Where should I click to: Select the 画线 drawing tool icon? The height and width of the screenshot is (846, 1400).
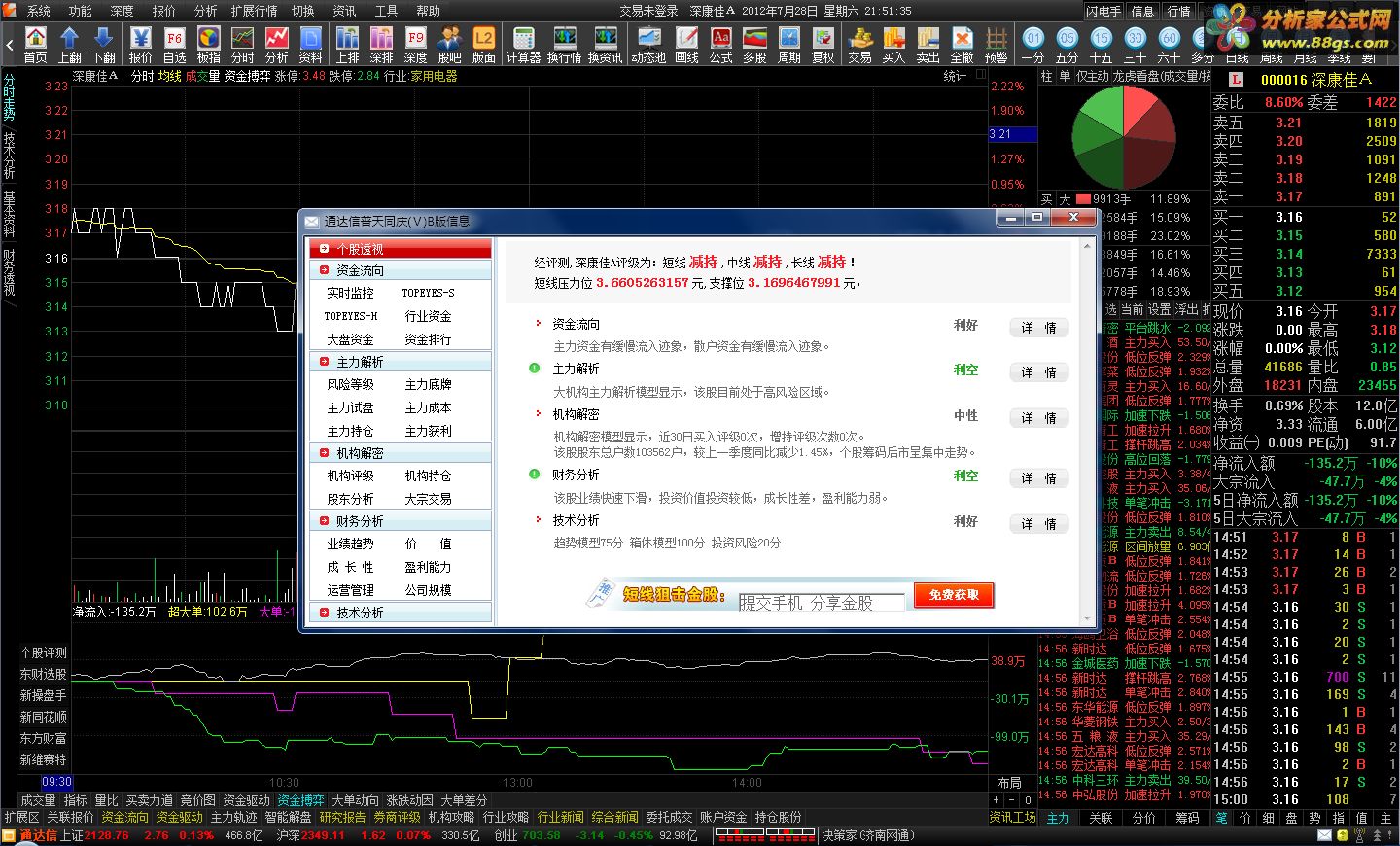click(x=687, y=44)
